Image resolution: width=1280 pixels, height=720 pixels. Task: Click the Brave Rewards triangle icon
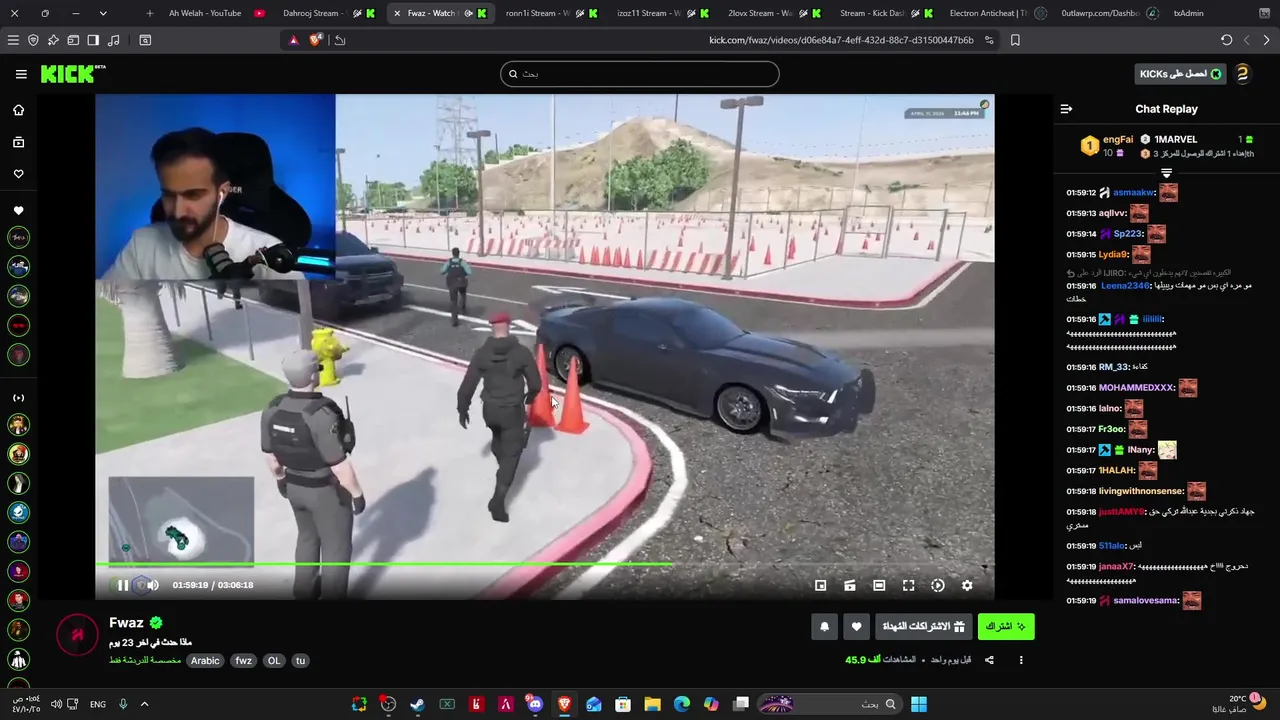pos(293,40)
